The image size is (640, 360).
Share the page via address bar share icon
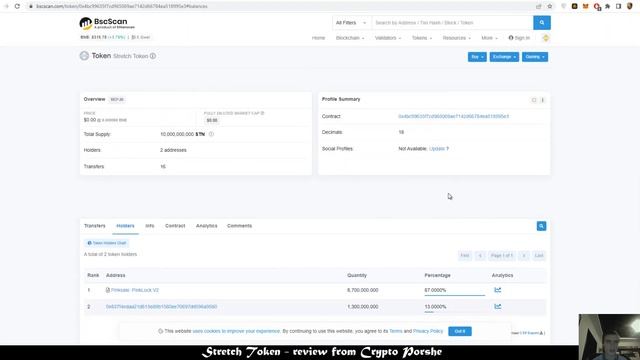(x=538, y=6)
